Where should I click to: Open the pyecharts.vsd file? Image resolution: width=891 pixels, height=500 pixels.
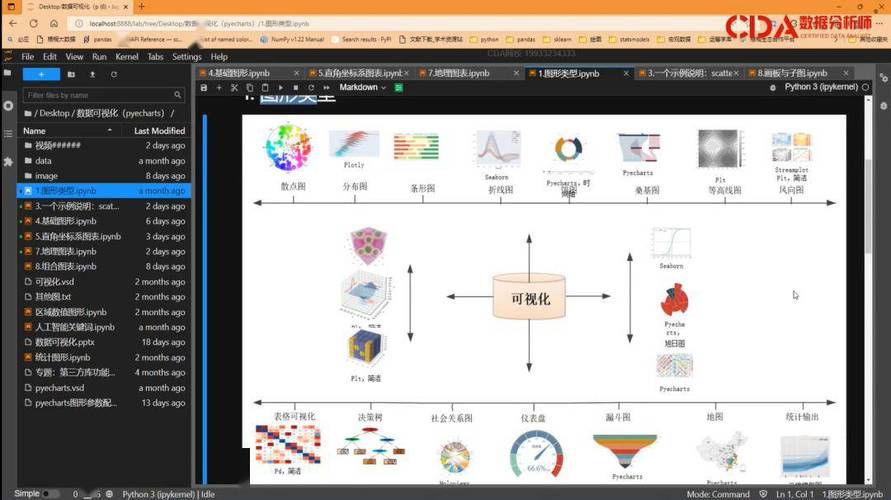pyautogui.click(x=103, y=388)
